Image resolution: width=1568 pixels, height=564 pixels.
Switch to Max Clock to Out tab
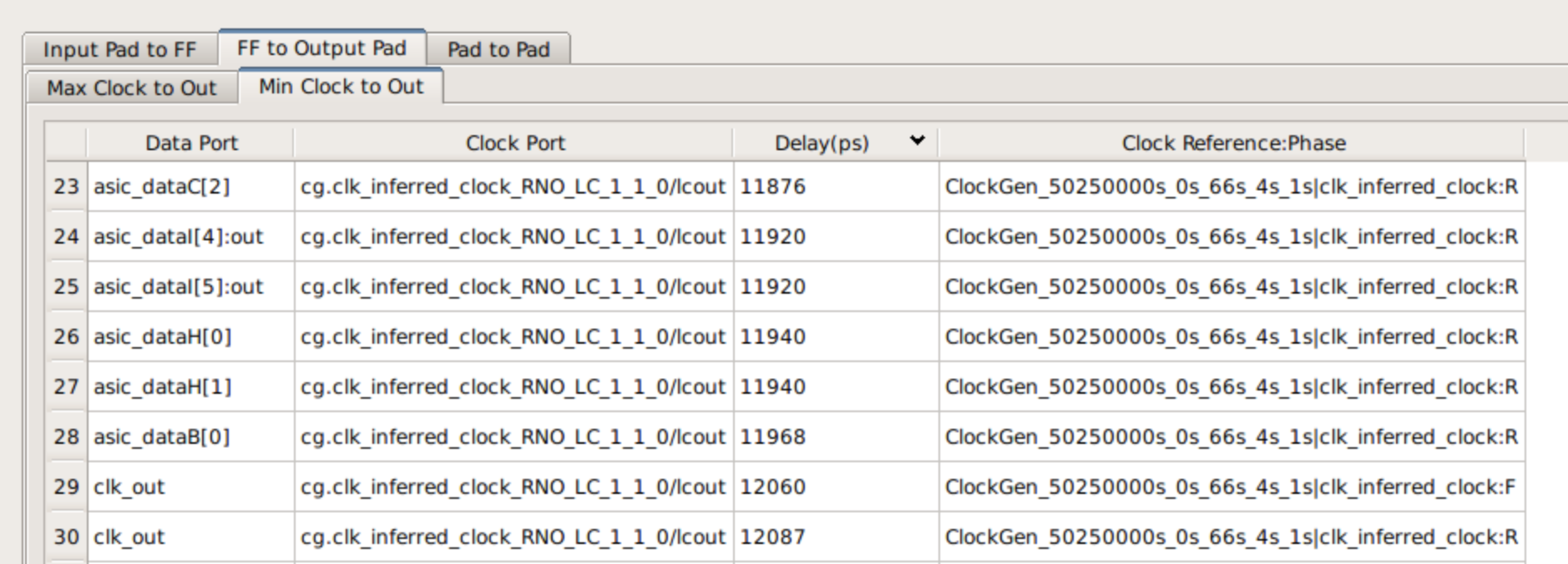point(132,88)
